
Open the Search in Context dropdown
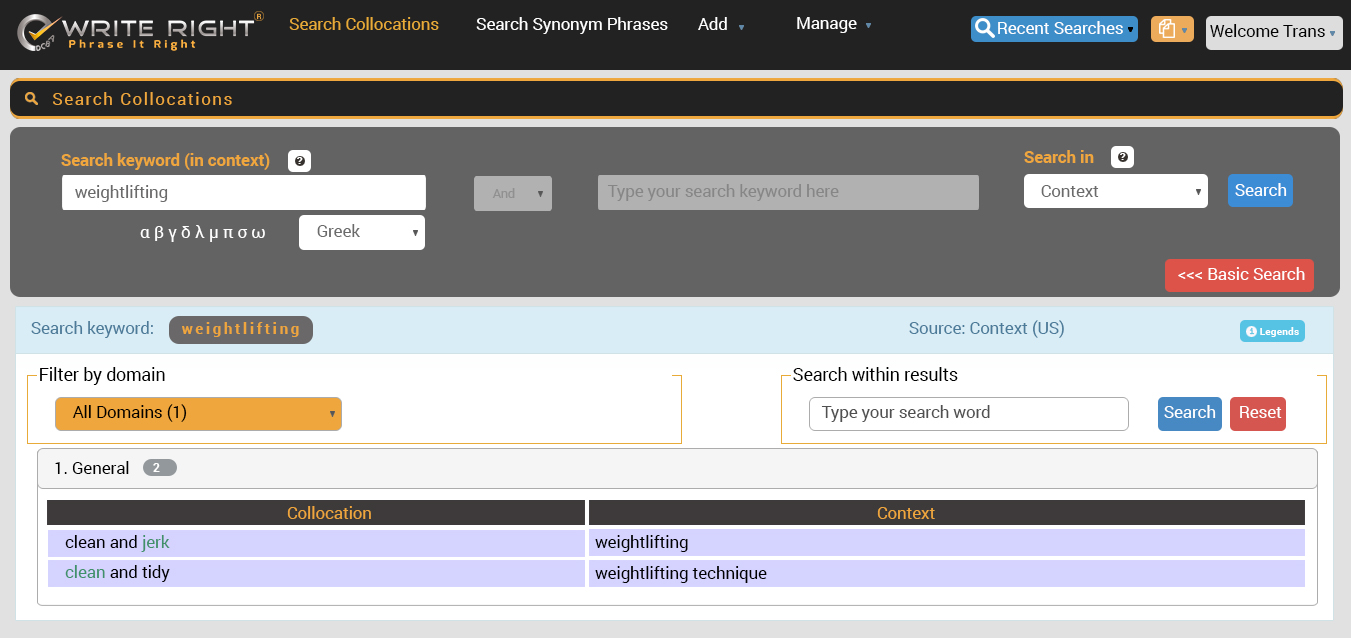(x=1115, y=191)
